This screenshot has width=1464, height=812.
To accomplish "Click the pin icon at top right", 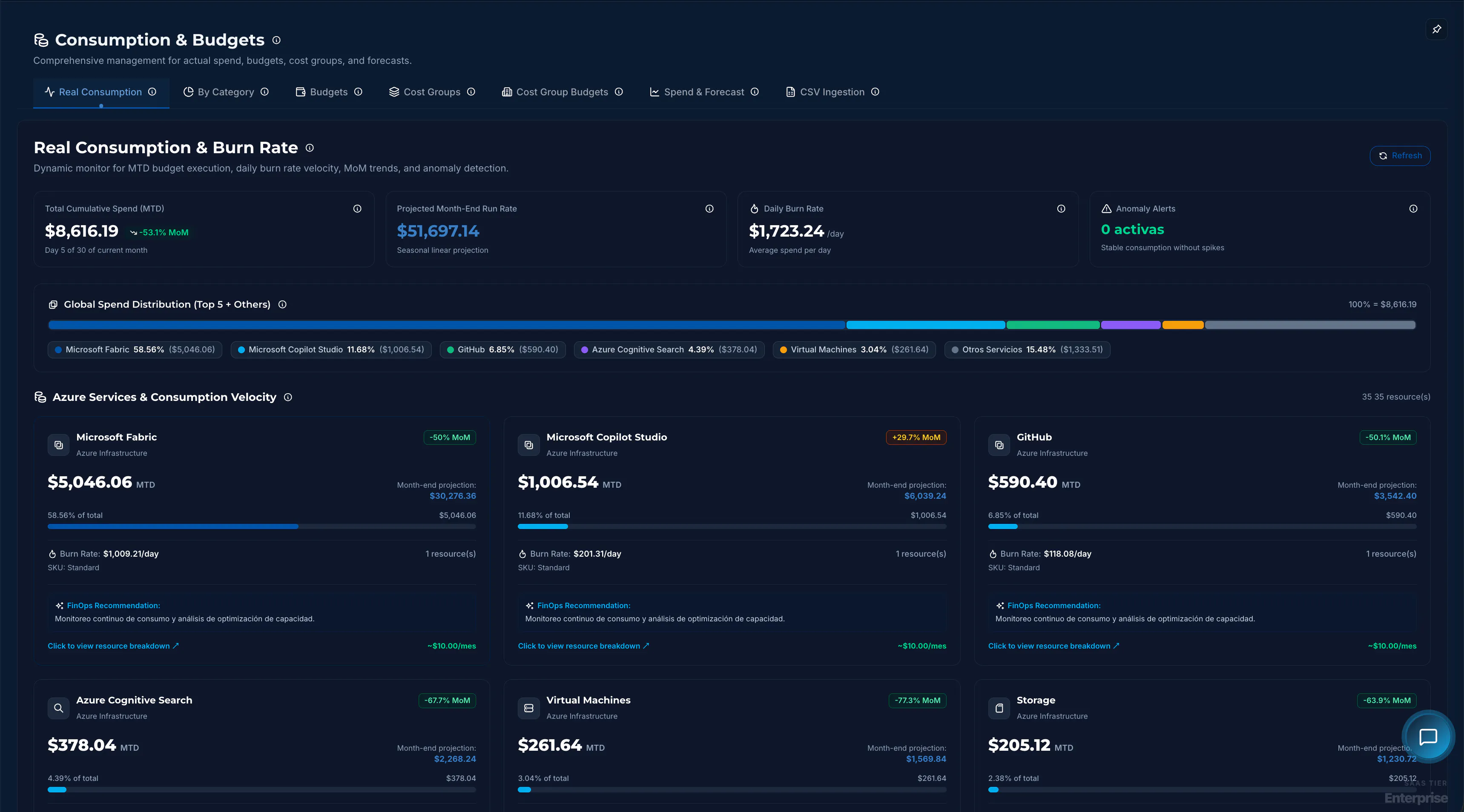I will (1437, 29).
